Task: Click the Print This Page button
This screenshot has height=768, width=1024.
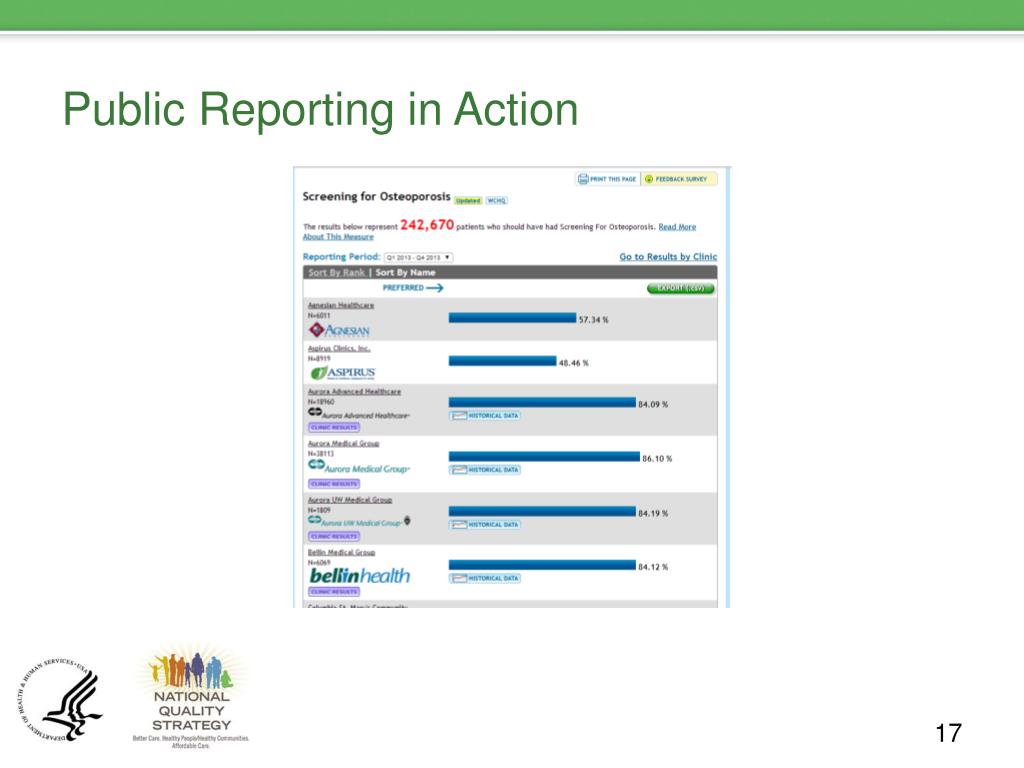Action: [607, 179]
